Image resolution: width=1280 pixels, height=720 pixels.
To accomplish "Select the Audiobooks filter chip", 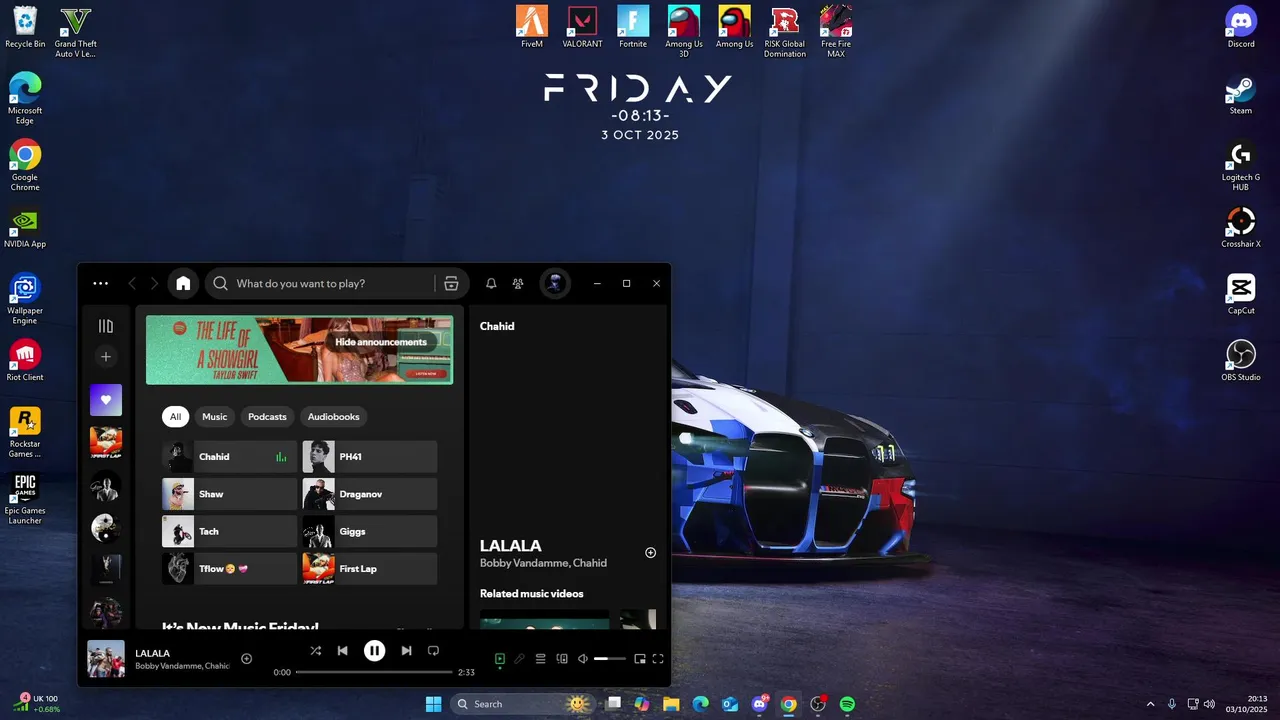I will pos(333,416).
